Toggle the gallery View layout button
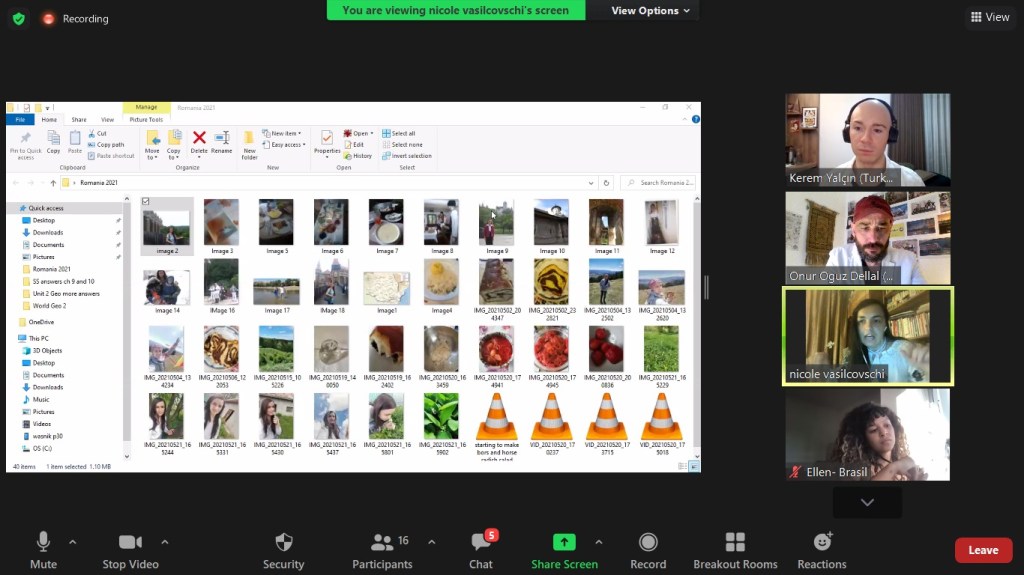 point(989,17)
